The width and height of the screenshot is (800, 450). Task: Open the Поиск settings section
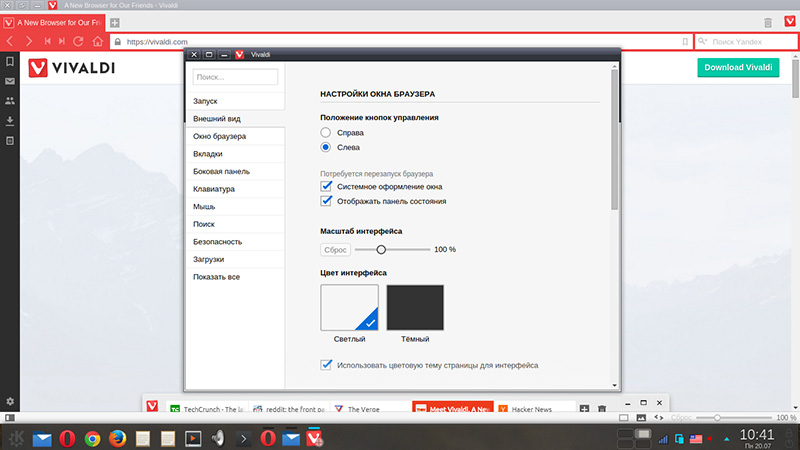pyautogui.click(x=235, y=224)
